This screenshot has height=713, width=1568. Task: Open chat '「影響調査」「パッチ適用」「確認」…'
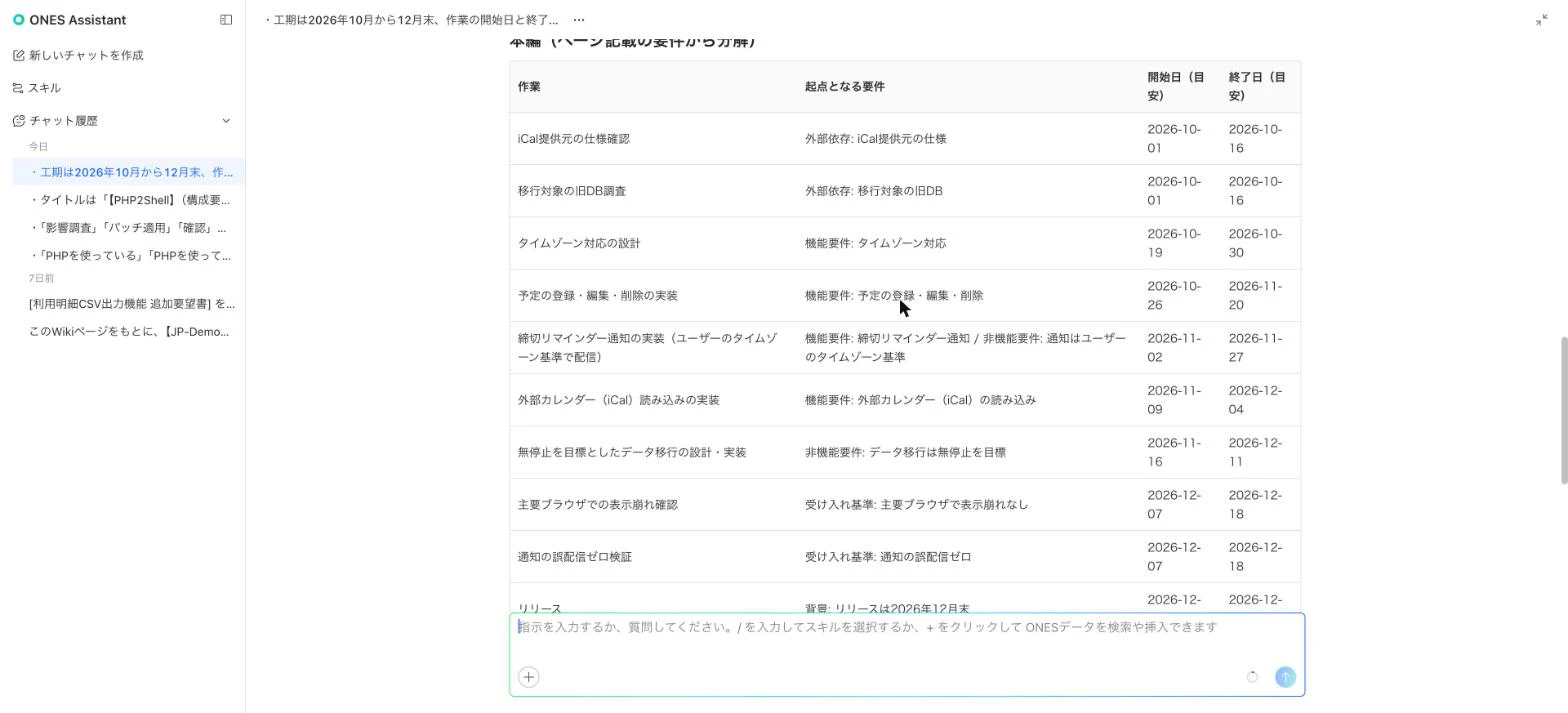click(128, 228)
